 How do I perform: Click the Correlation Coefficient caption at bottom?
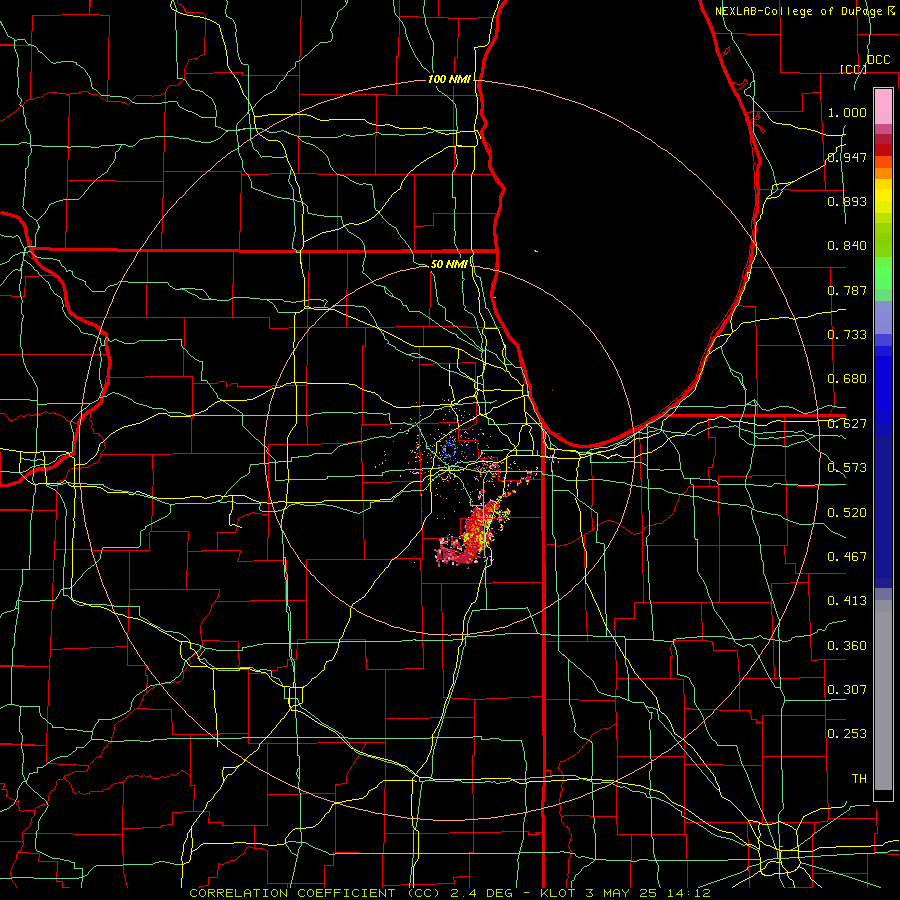click(x=450, y=893)
